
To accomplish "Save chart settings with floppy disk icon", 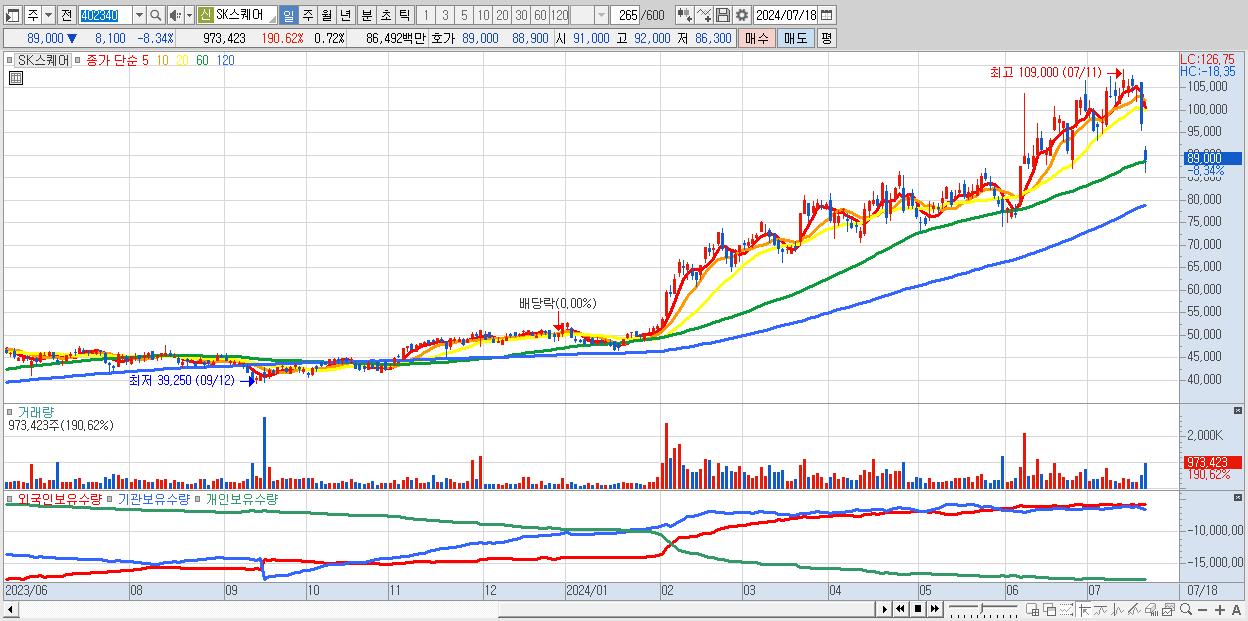I will click(x=723, y=15).
